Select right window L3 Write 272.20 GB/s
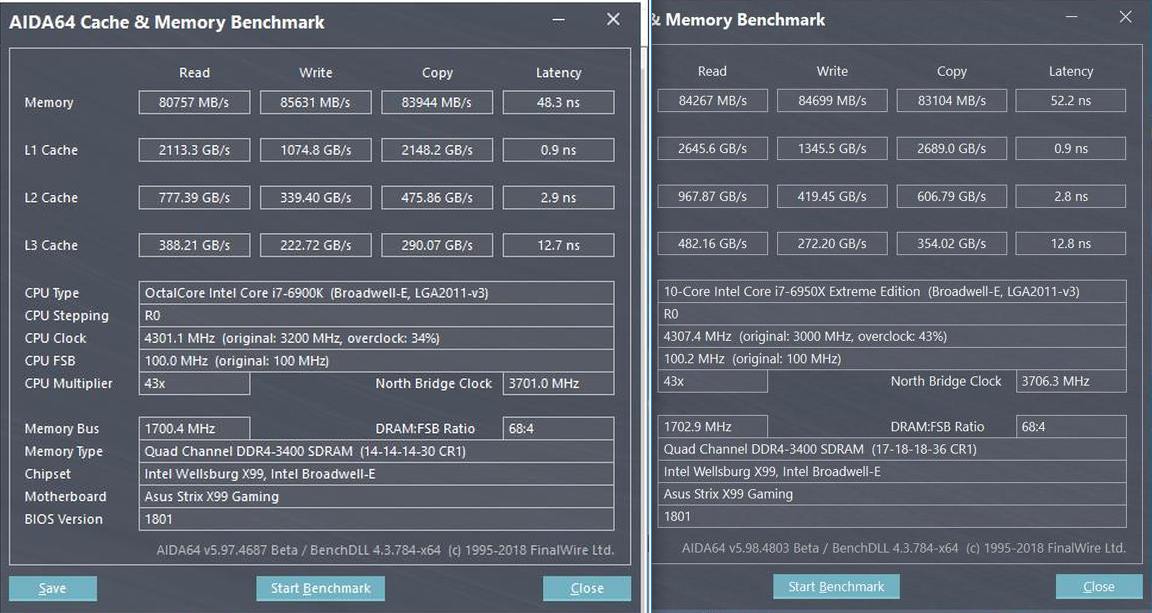This screenshot has height=613, width=1152. [x=832, y=243]
